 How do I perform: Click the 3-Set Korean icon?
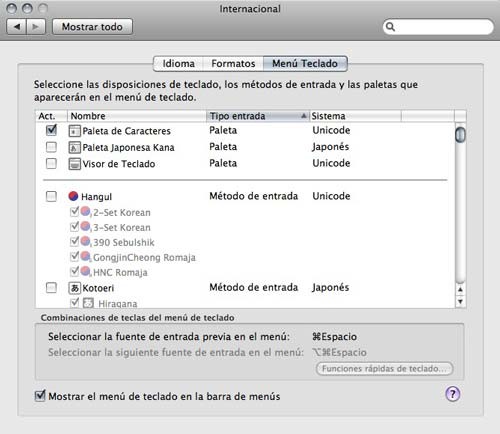pyautogui.click(x=86, y=227)
